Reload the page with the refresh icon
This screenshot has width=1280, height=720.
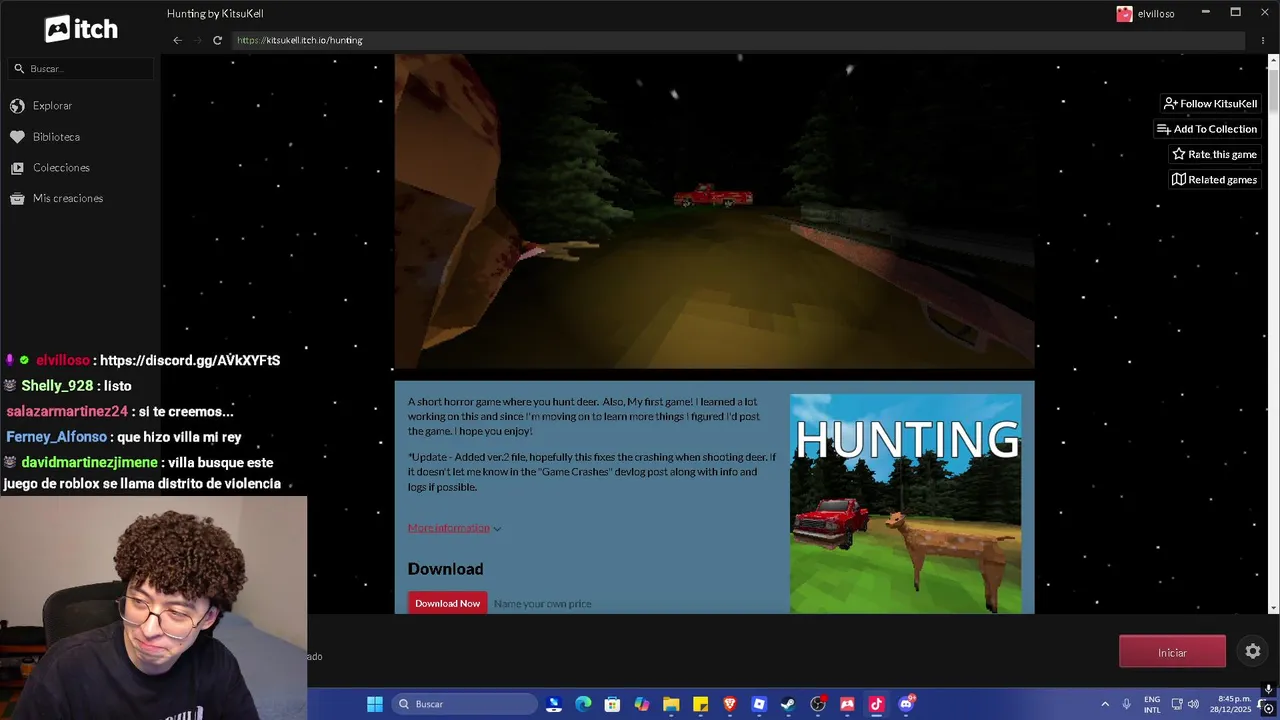(x=217, y=40)
